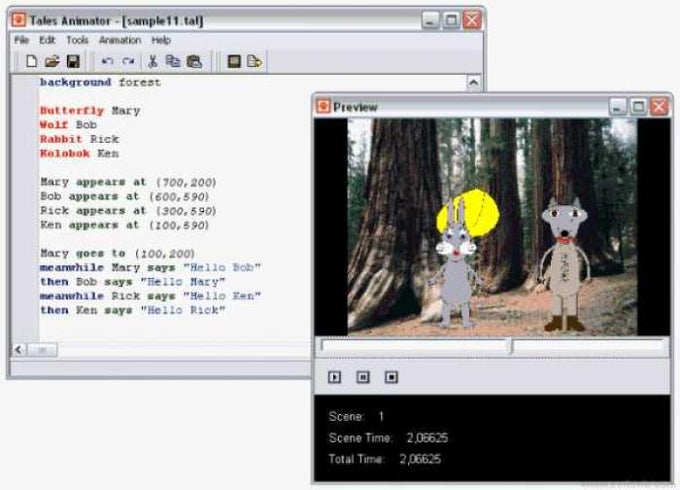
Task: Click the code line 'Butterfly Mary'
Action: tap(90, 111)
